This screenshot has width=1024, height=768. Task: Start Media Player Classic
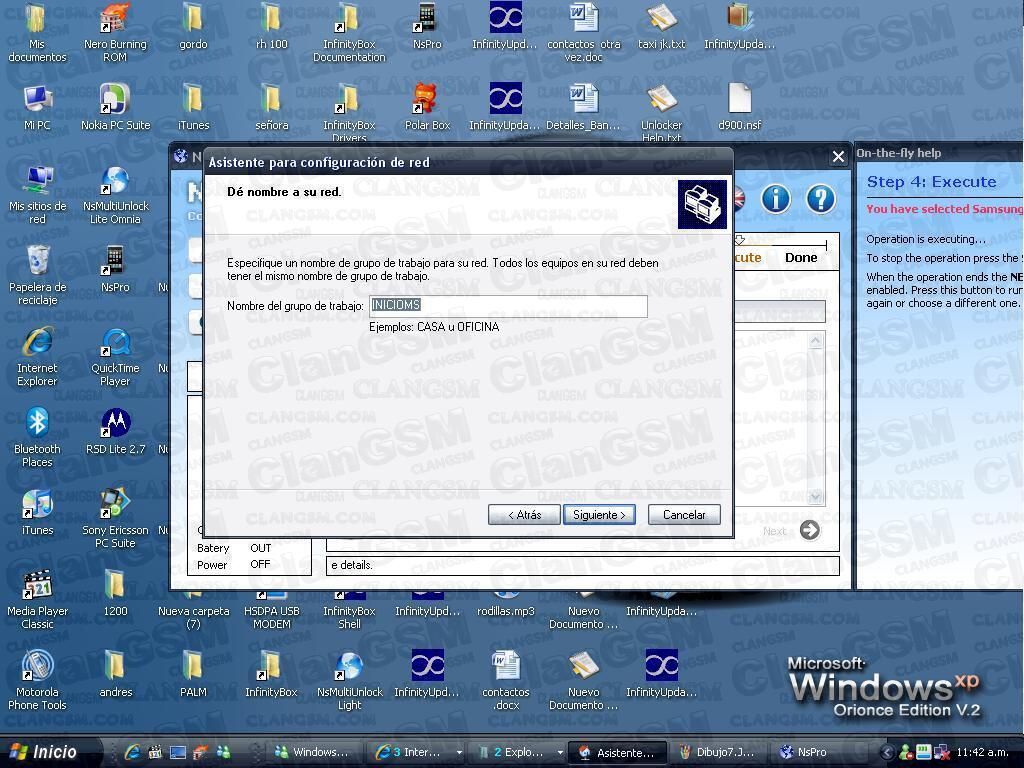tap(37, 585)
